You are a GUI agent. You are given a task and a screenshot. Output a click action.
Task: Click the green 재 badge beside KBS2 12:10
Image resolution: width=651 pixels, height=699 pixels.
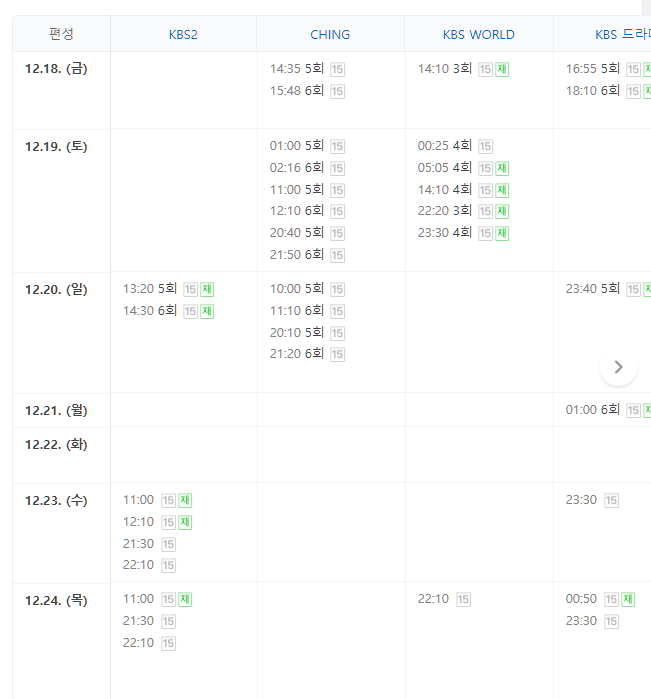click(x=185, y=522)
